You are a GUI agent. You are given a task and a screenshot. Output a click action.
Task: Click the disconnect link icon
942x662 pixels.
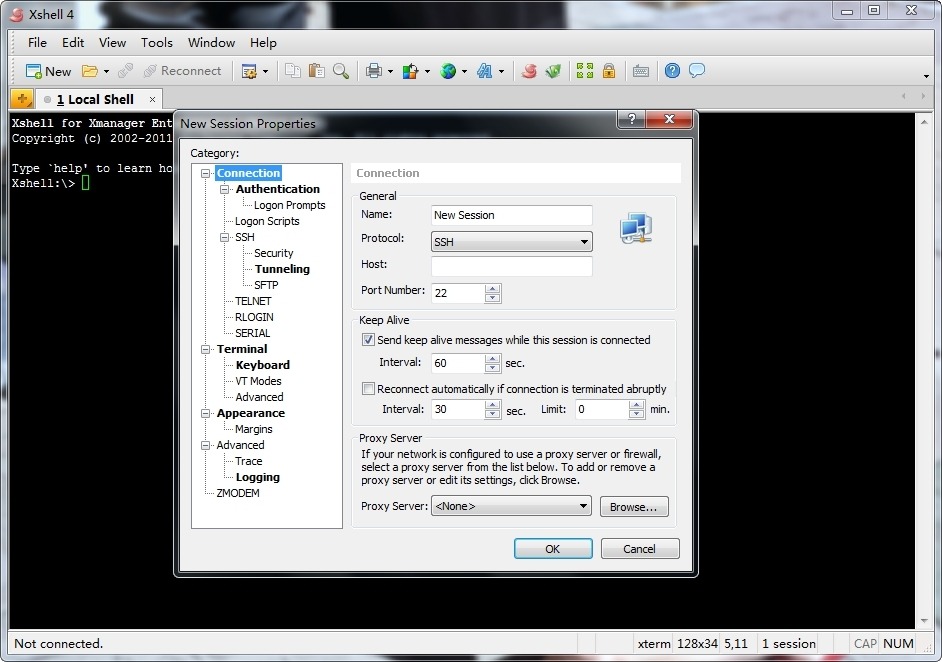(125, 71)
